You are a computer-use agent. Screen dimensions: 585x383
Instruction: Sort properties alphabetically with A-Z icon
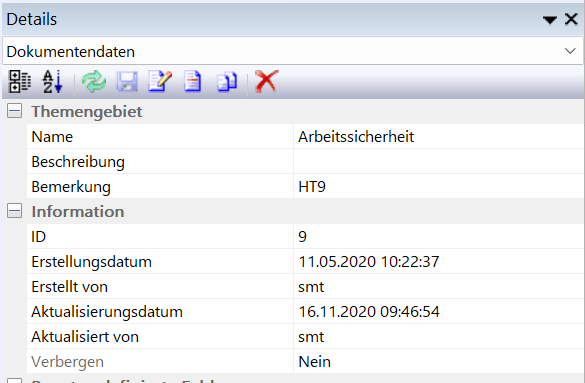53,81
